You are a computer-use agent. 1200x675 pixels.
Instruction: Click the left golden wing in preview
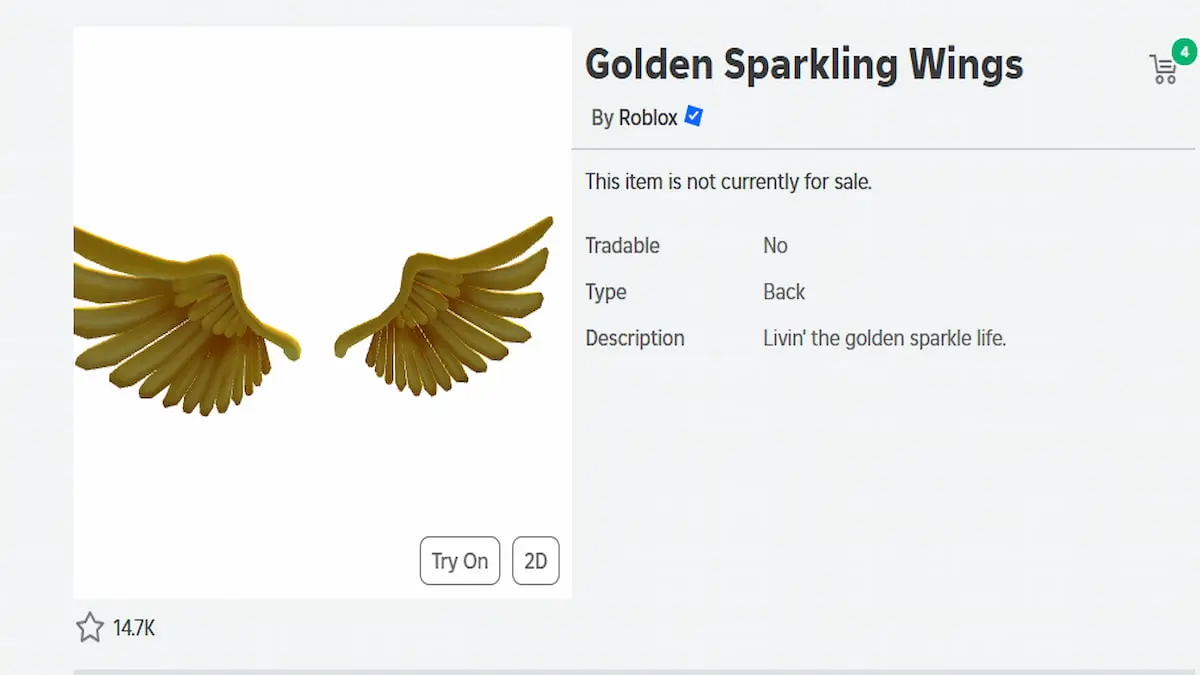pos(190,320)
